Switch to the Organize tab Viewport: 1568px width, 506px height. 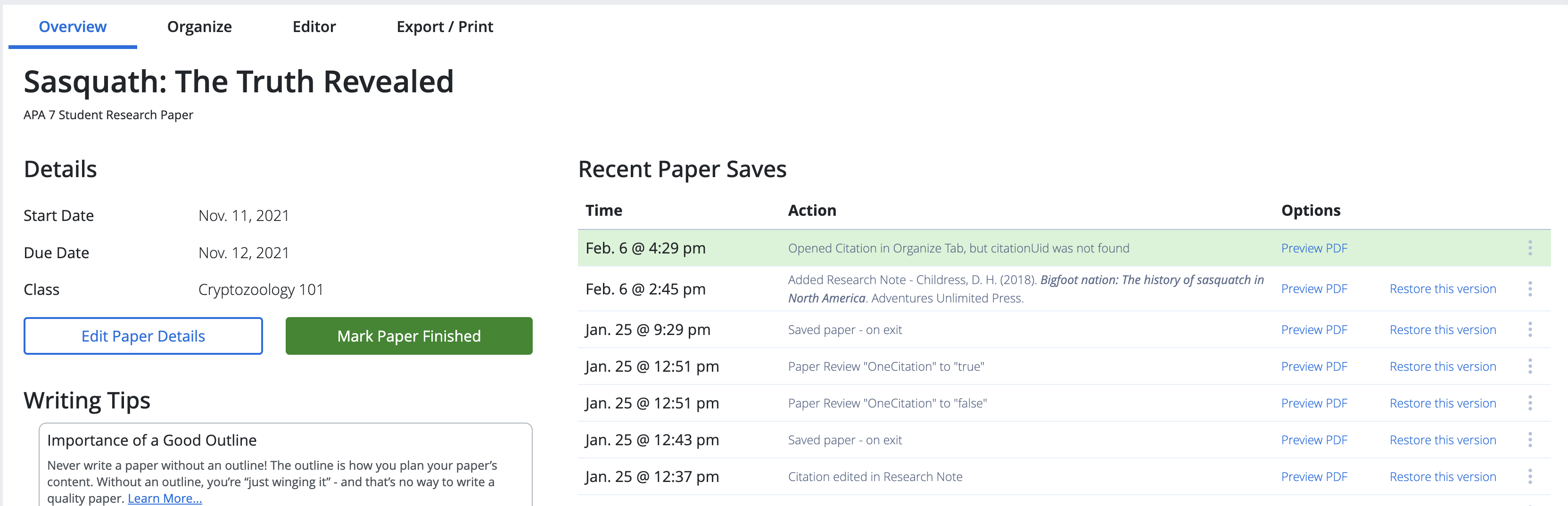tap(199, 26)
